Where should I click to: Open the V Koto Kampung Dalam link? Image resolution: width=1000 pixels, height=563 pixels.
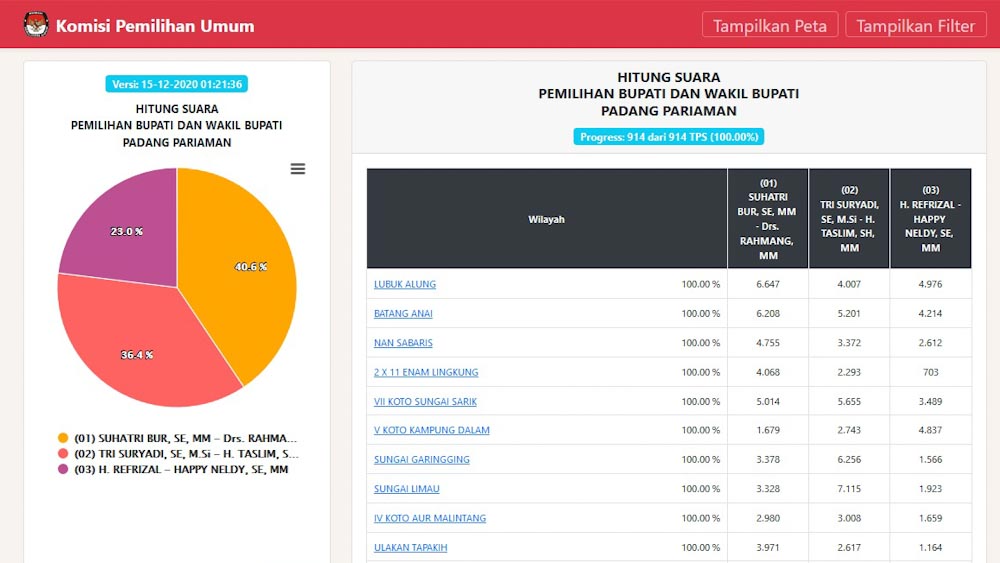click(431, 431)
